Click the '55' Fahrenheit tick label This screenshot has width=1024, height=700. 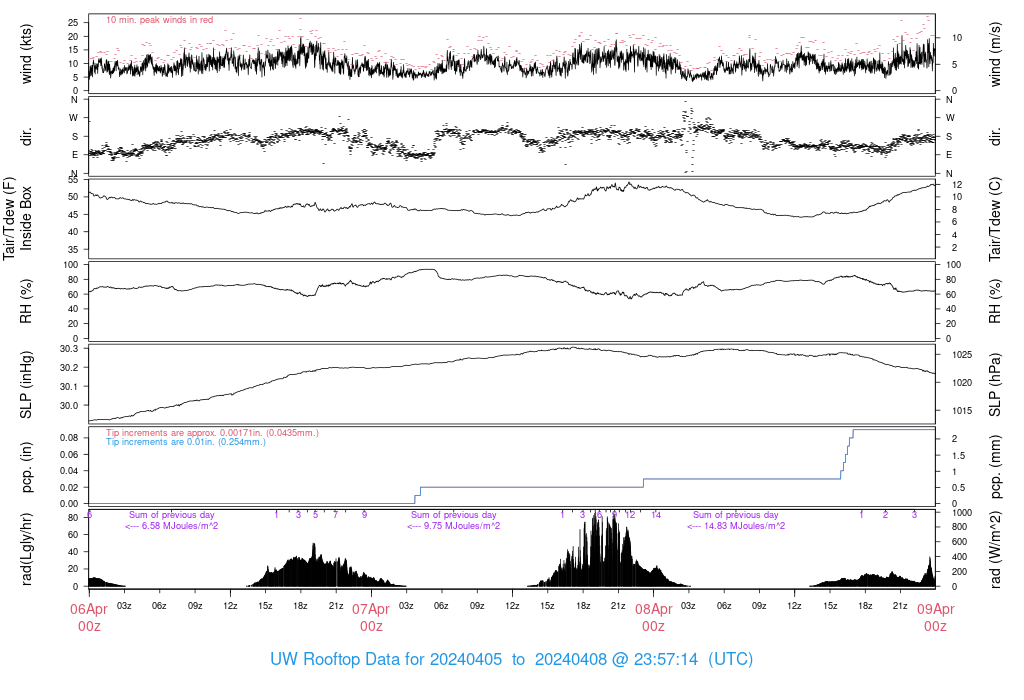[x=73, y=180]
